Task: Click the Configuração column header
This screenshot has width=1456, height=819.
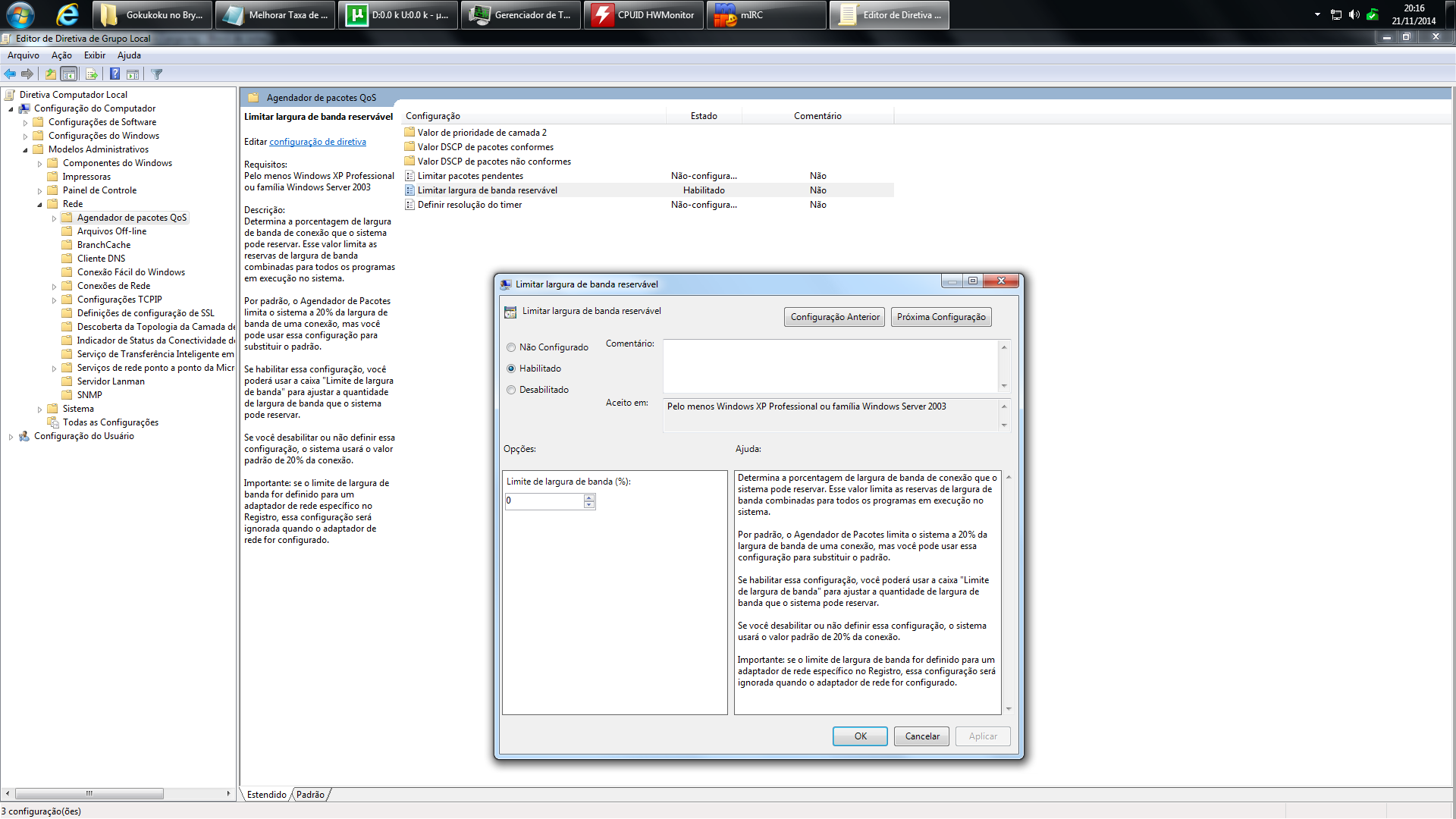Action: coord(534,116)
